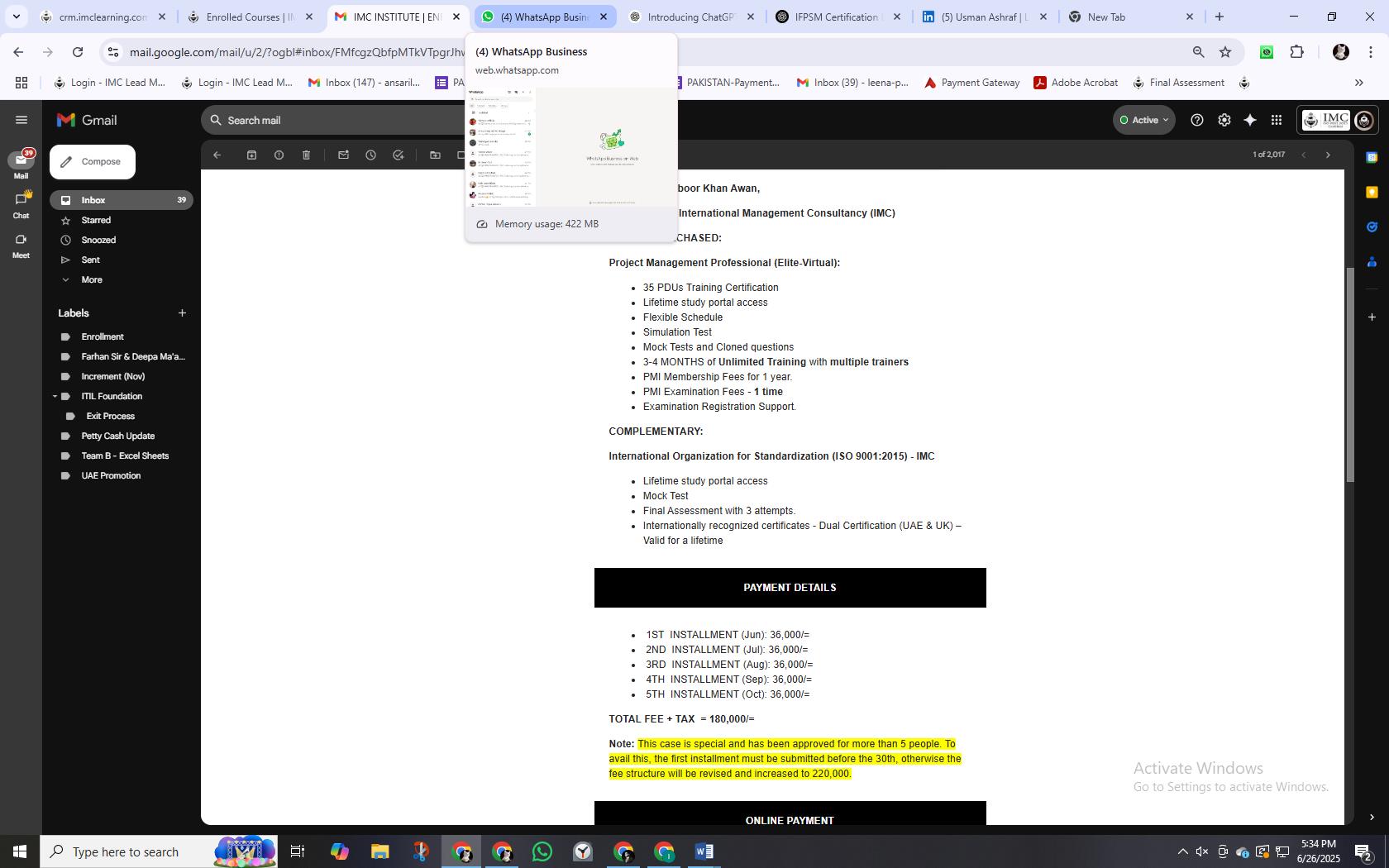The image size is (1389, 868).
Task: Open Google apps grid
Action: point(1277,120)
